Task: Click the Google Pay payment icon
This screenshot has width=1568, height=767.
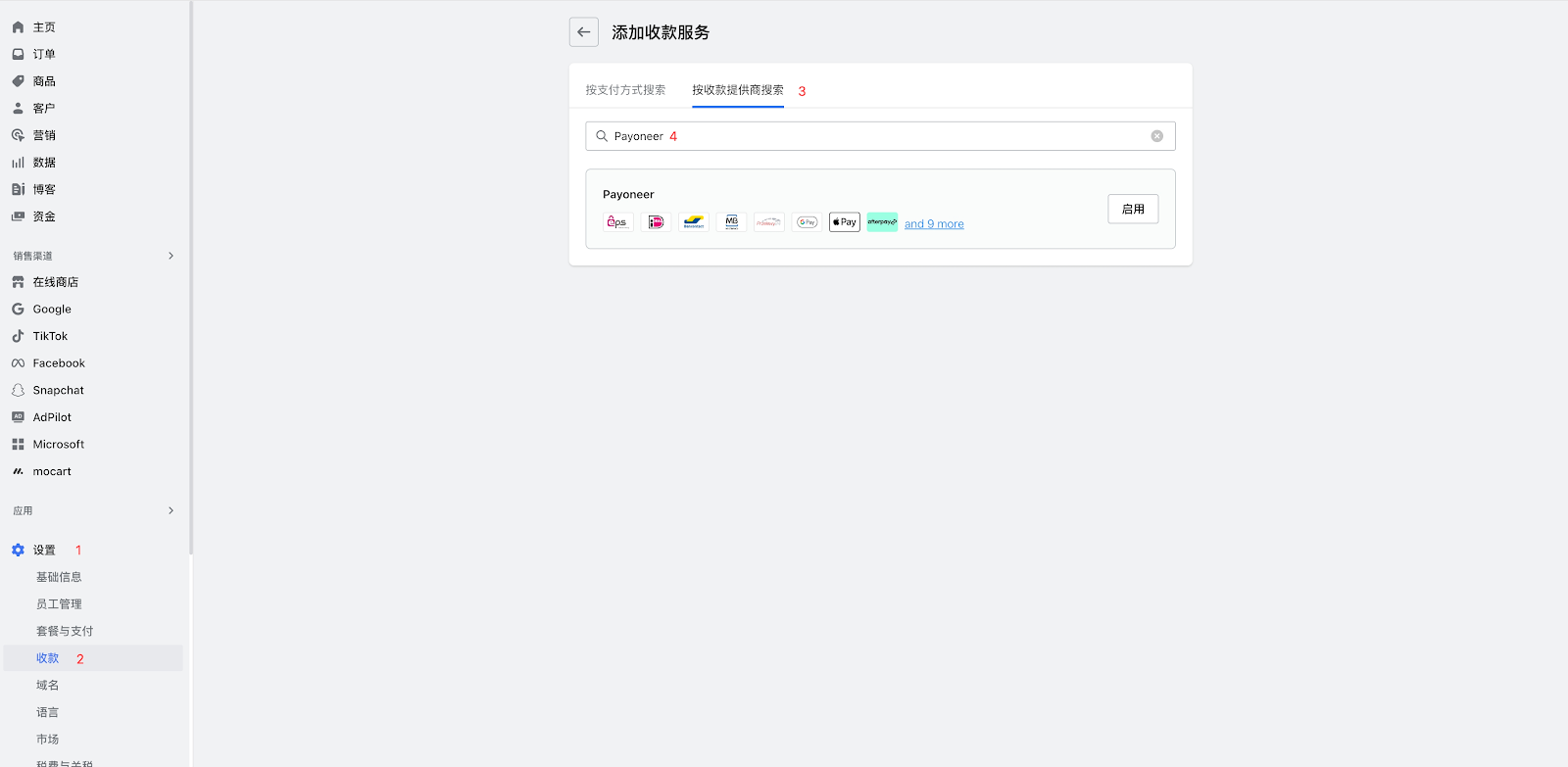Action: point(807,222)
